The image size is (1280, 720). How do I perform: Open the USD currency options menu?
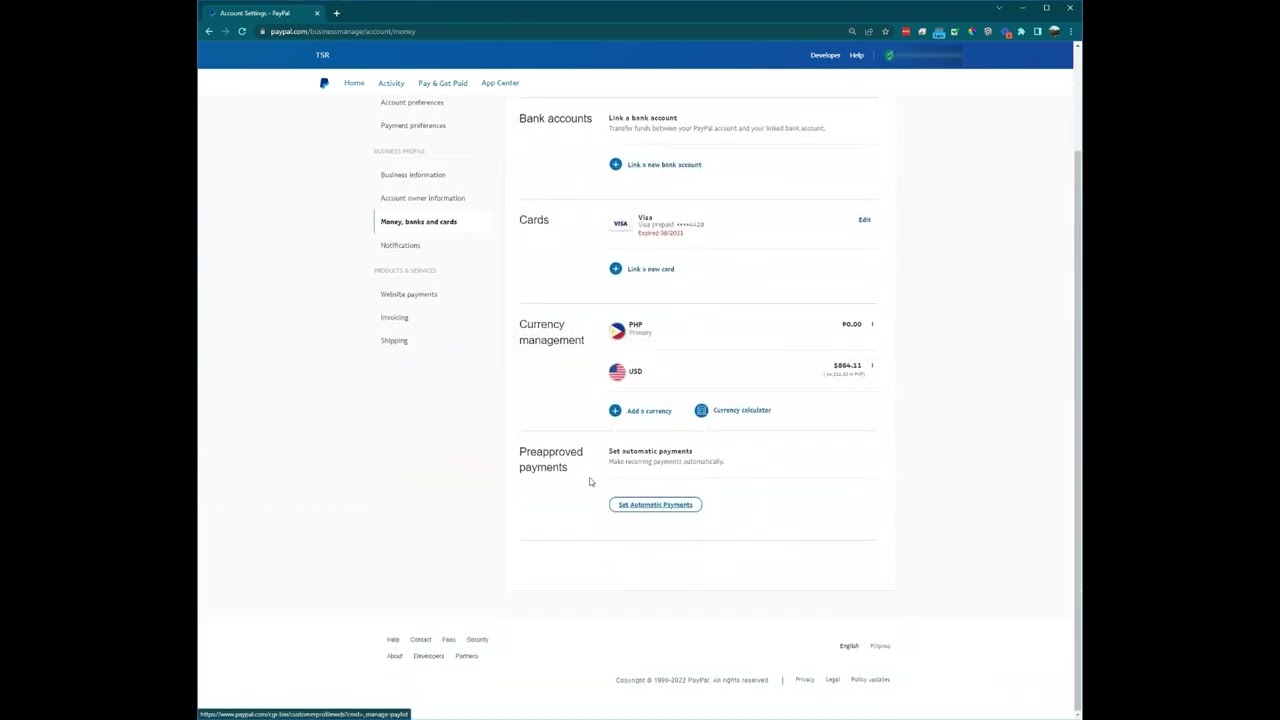point(872,365)
